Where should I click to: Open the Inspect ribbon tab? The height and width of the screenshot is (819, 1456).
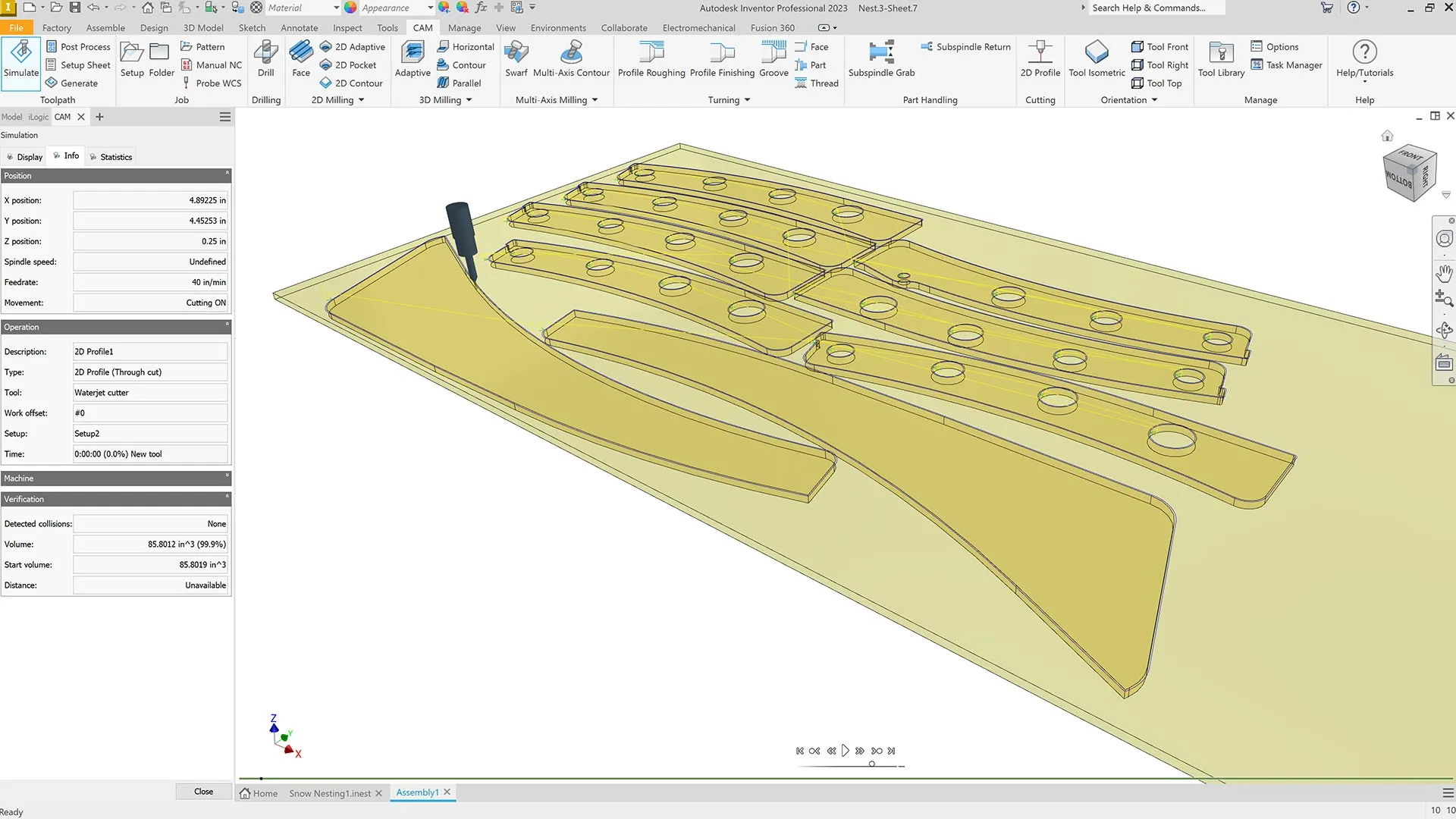pyautogui.click(x=347, y=27)
